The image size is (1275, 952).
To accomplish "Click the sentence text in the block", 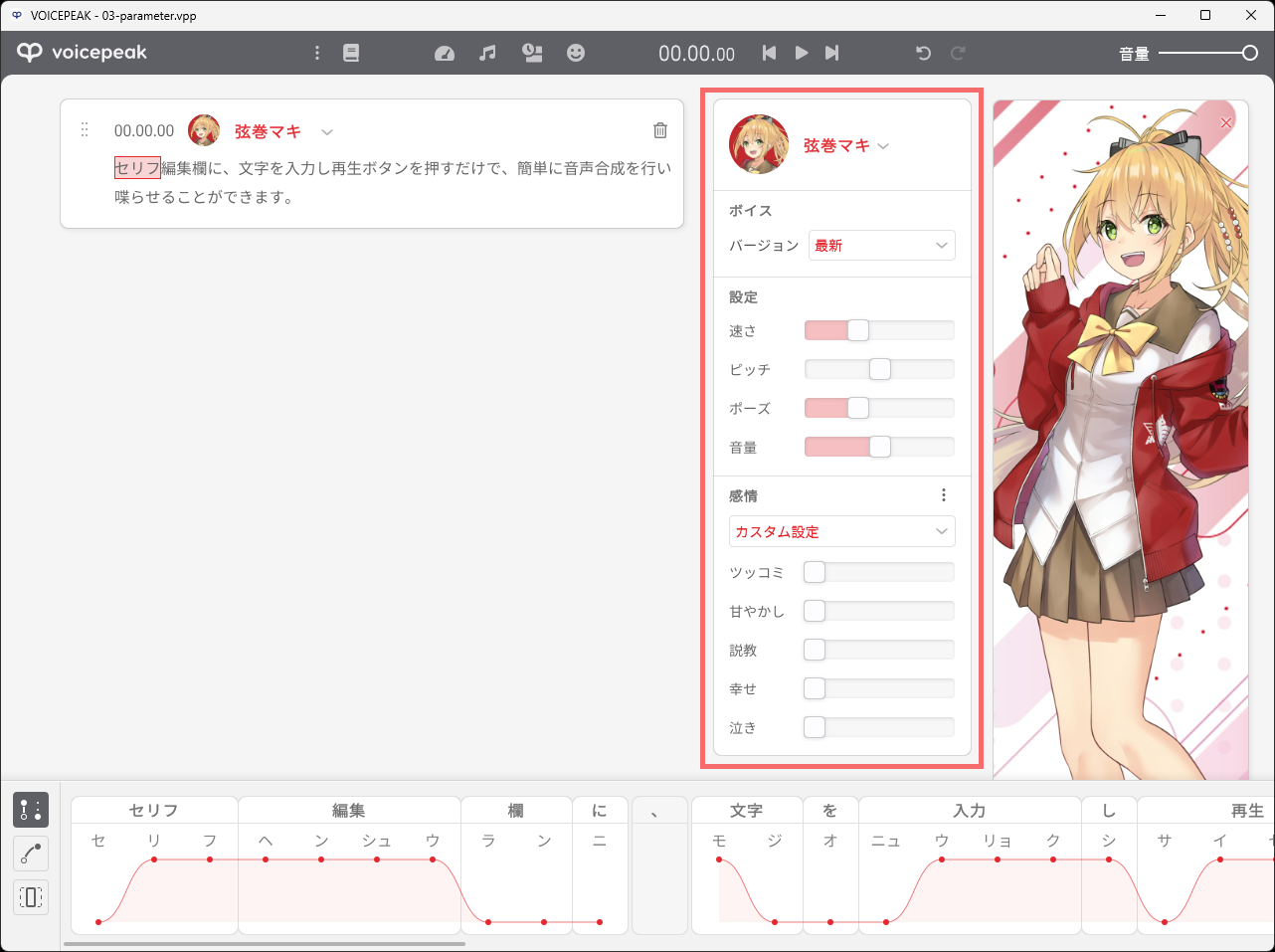I will (393, 182).
